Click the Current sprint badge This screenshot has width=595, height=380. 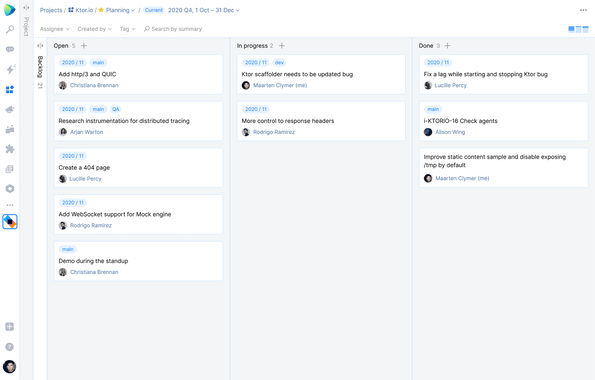(x=154, y=10)
